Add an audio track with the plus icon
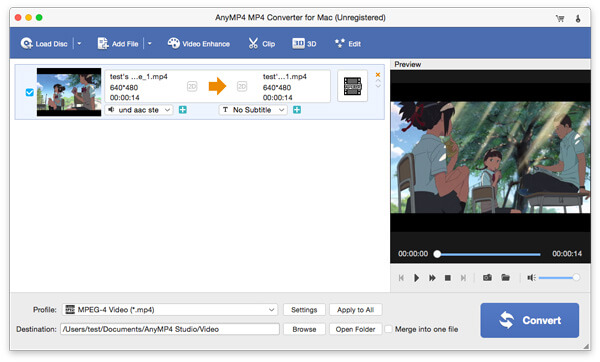 [183, 110]
